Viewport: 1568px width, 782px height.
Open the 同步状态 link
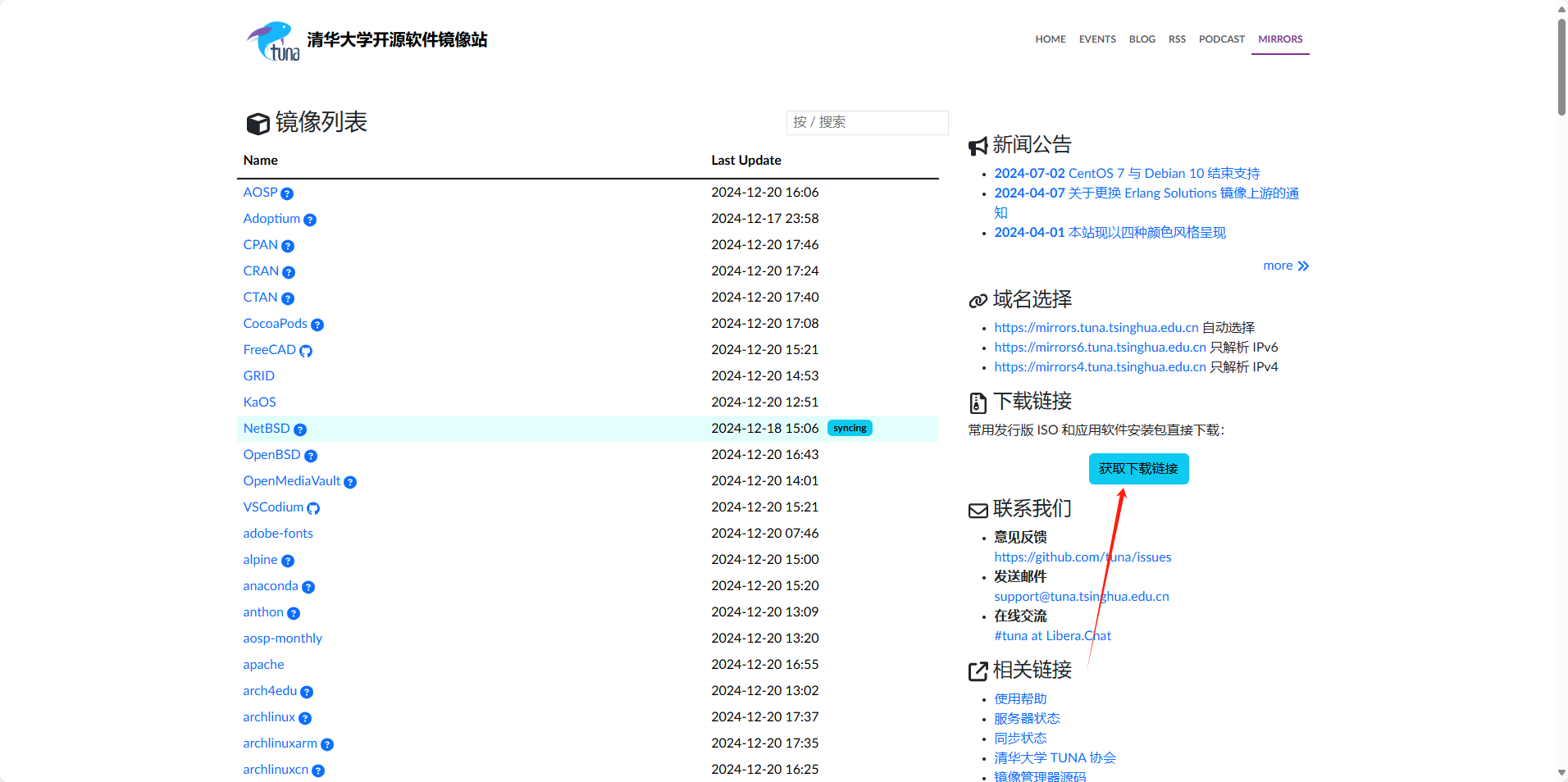point(1020,739)
